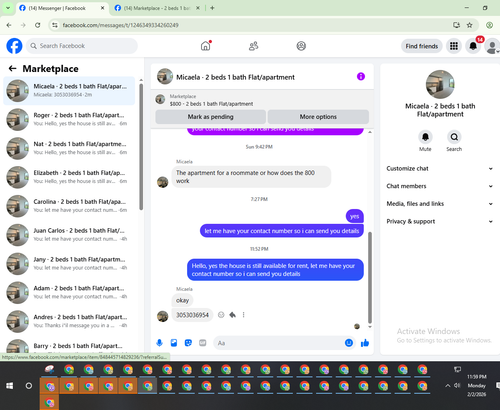Switch to the Marketplace - 2 beds tab
The image size is (500, 410).
(x=158, y=8)
